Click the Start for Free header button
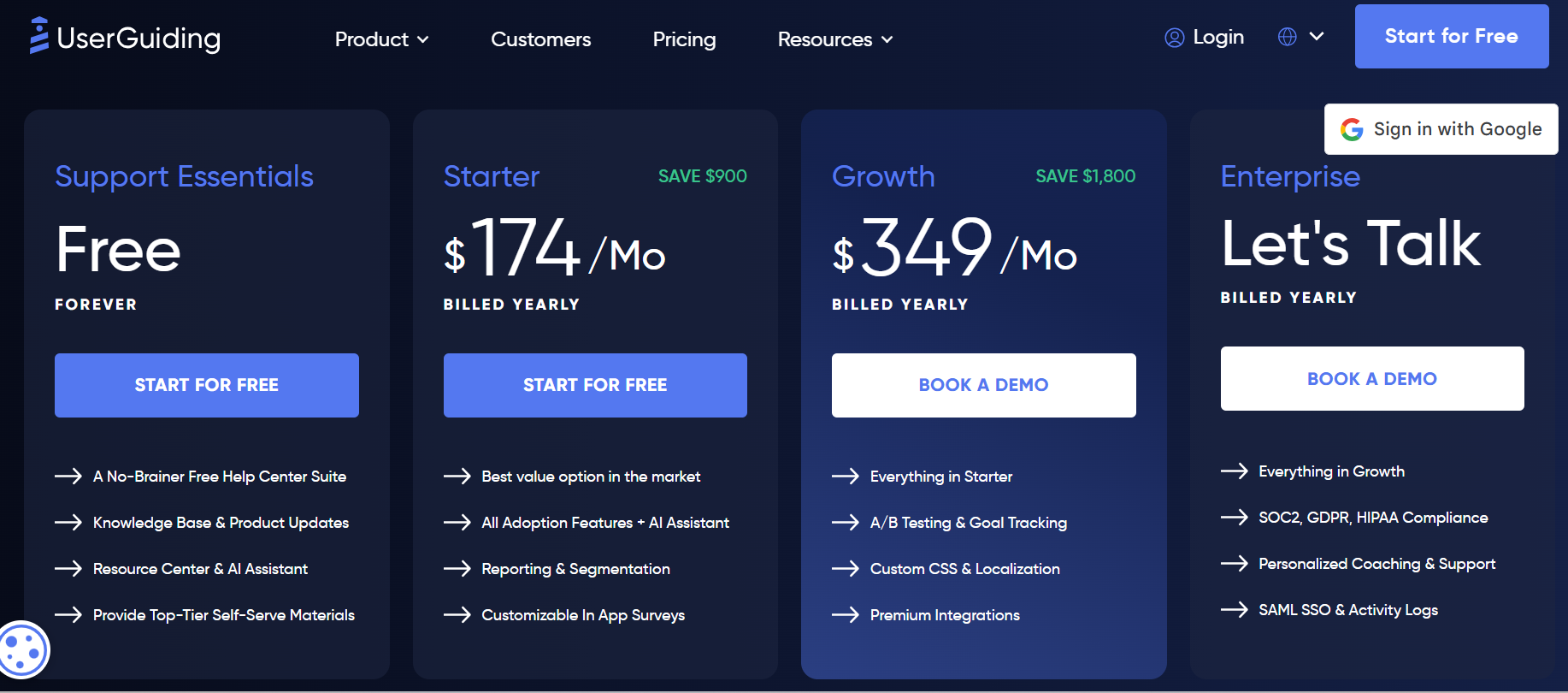Image resolution: width=1568 pixels, height=693 pixels. pos(1452,36)
